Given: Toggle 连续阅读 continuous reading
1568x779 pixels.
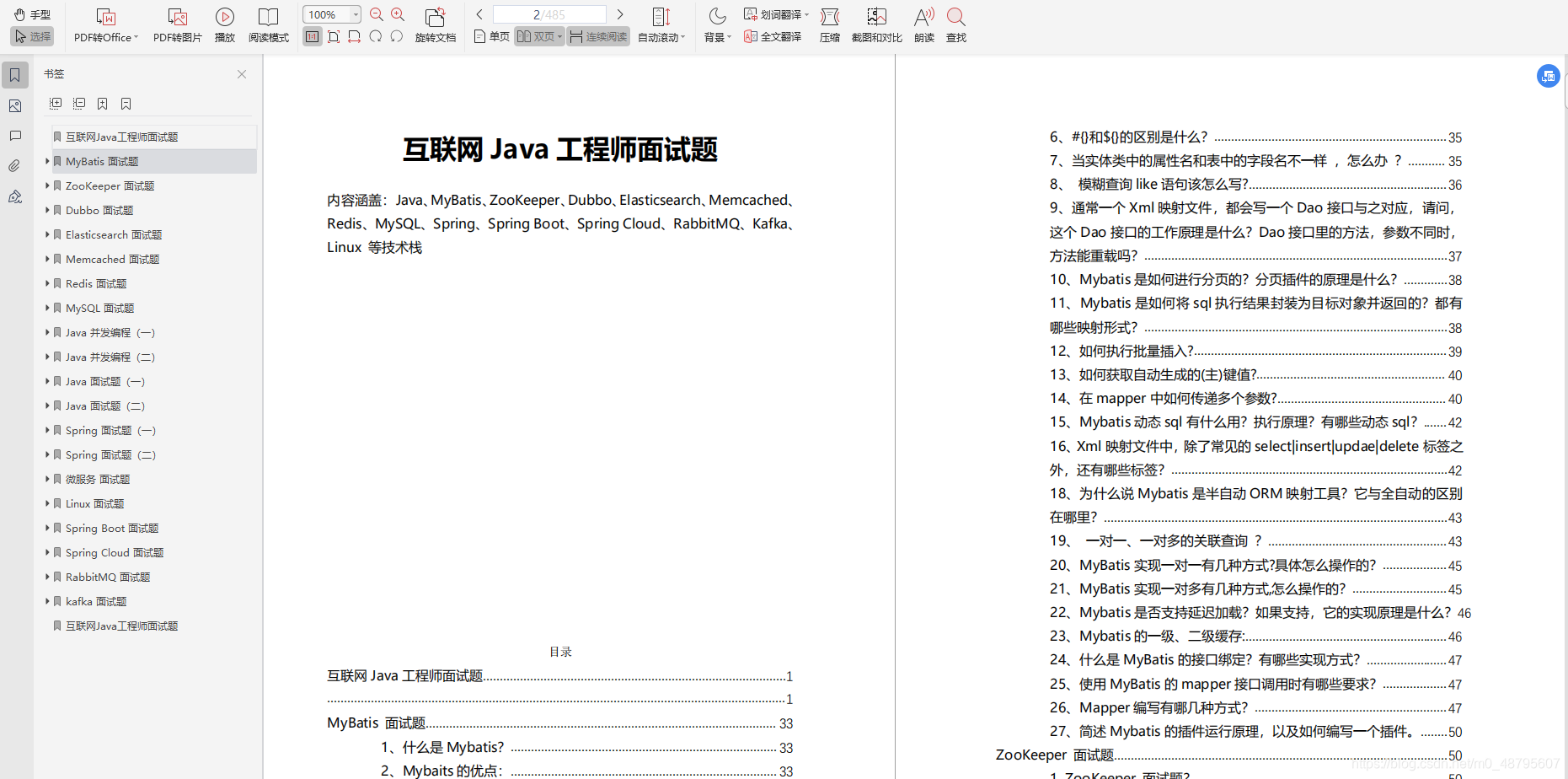Looking at the screenshot, I should pyautogui.click(x=598, y=36).
